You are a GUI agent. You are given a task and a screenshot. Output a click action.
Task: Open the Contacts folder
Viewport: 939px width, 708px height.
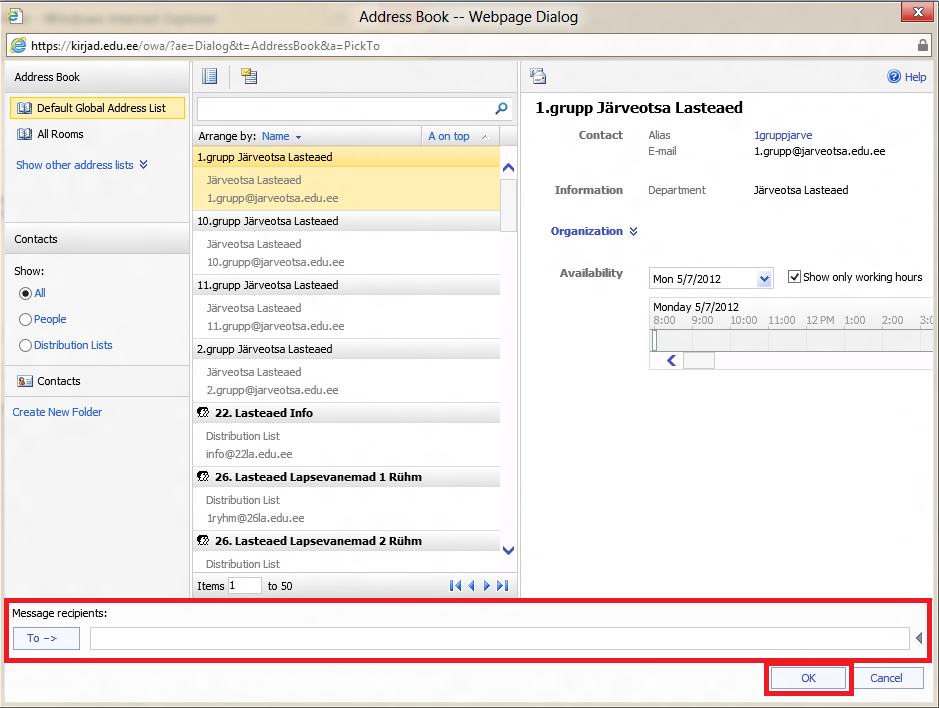(59, 381)
